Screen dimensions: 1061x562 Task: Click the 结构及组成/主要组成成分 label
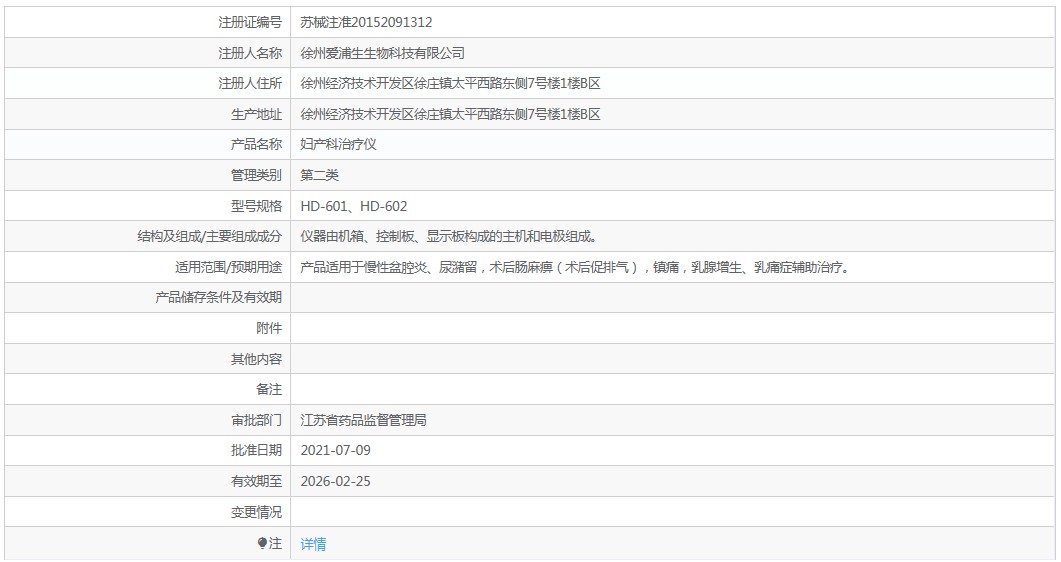210,237
